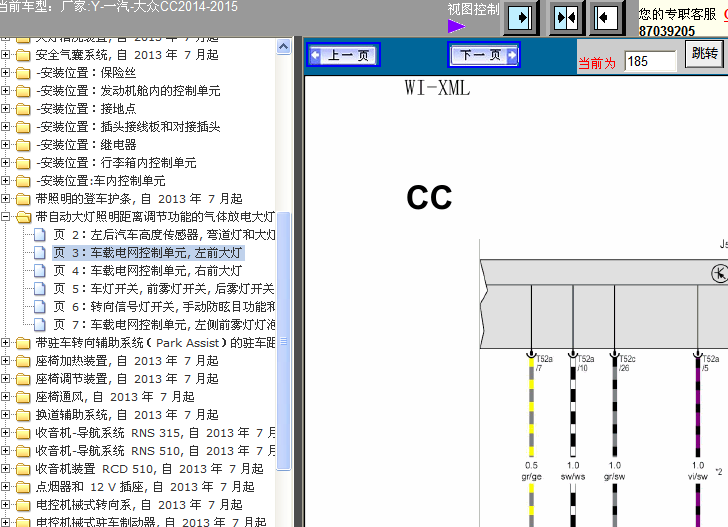This screenshot has width=728, height=527.
Task: Click folder icon of 座椅加热装置
Action: (23, 361)
